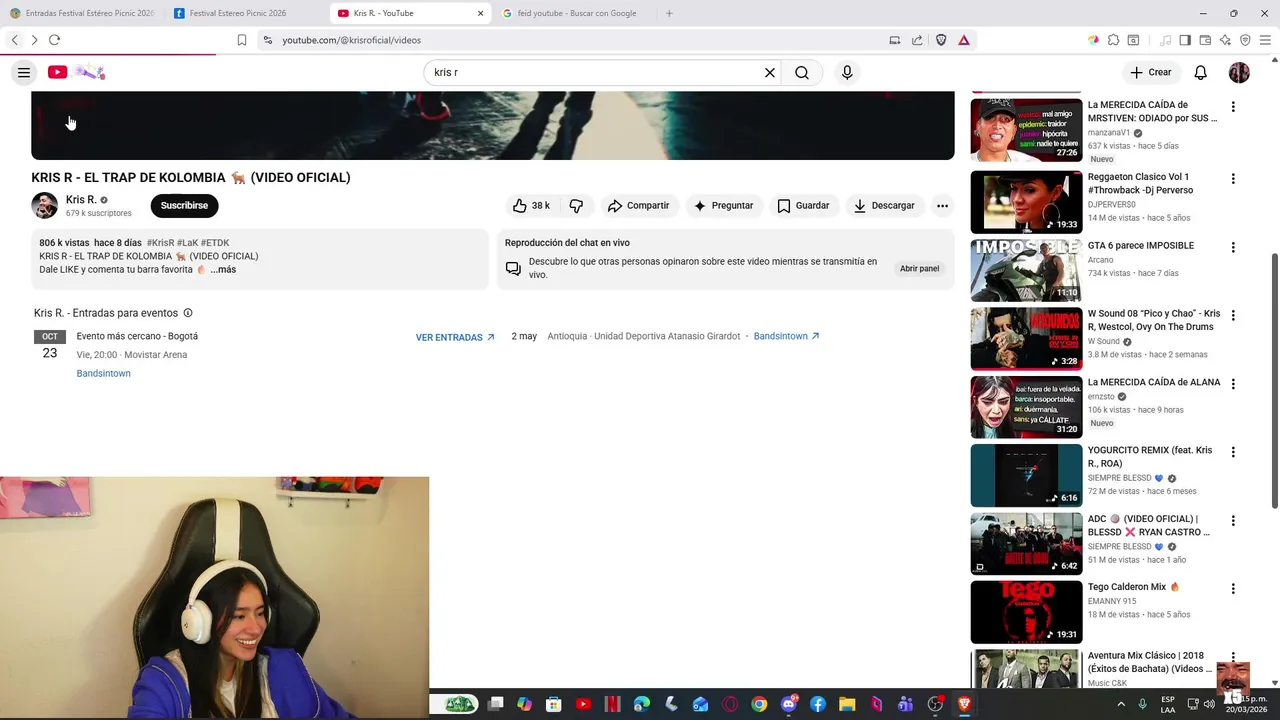1280x720 pixels.
Task: Open options for GTA 6 parece IMPOSIBLE
Action: tap(1233, 247)
